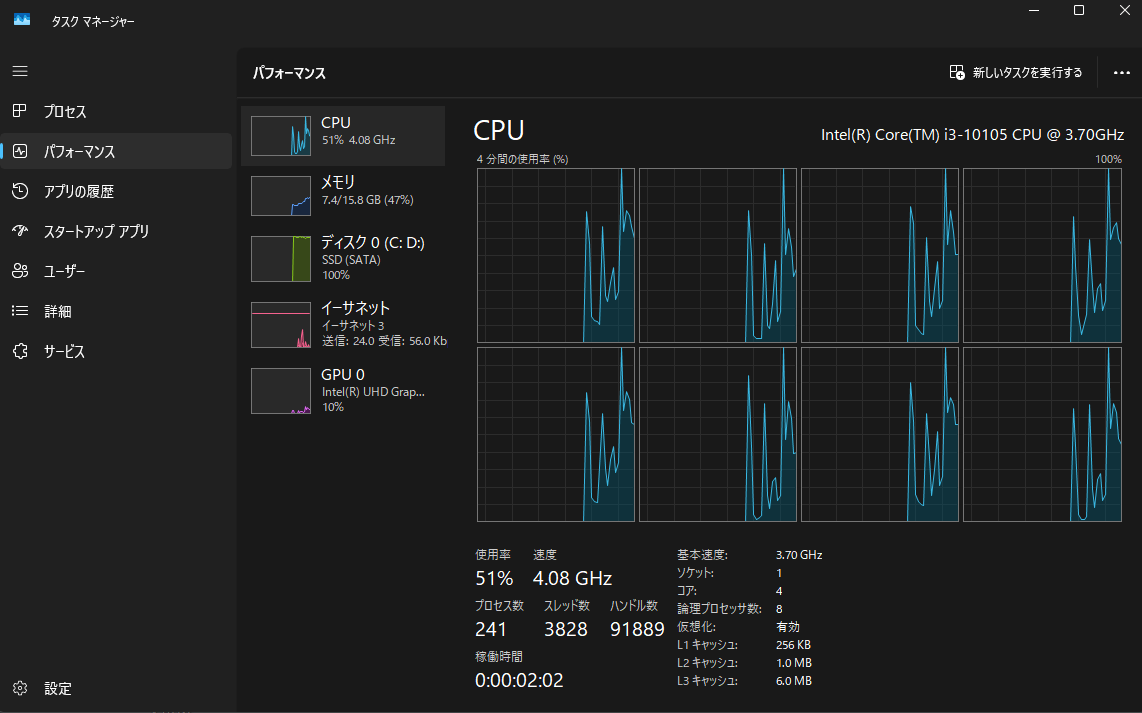
Task: Select the GPU 0 resource entry
Action: pos(343,390)
